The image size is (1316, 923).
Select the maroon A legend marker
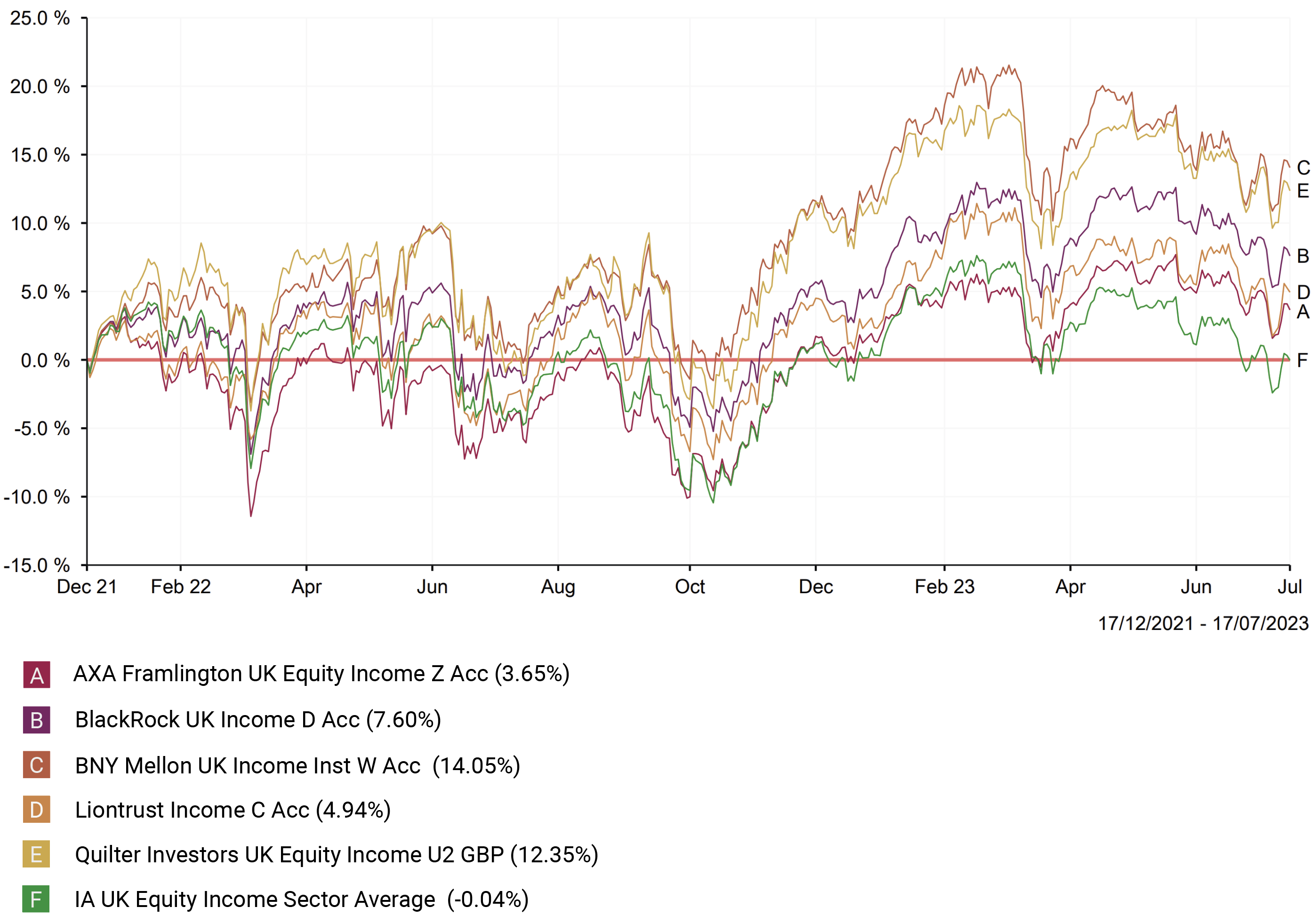[x=36, y=674]
